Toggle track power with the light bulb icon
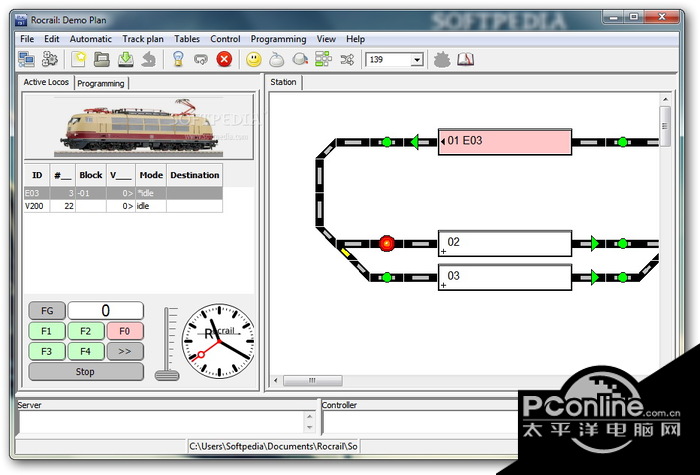Viewport: 700px width, 475px height. [178, 59]
